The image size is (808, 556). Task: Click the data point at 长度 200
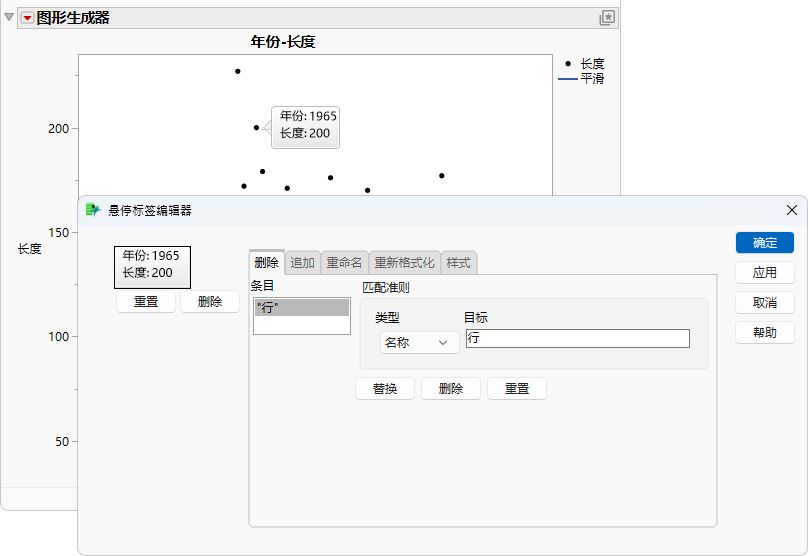click(x=256, y=127)
